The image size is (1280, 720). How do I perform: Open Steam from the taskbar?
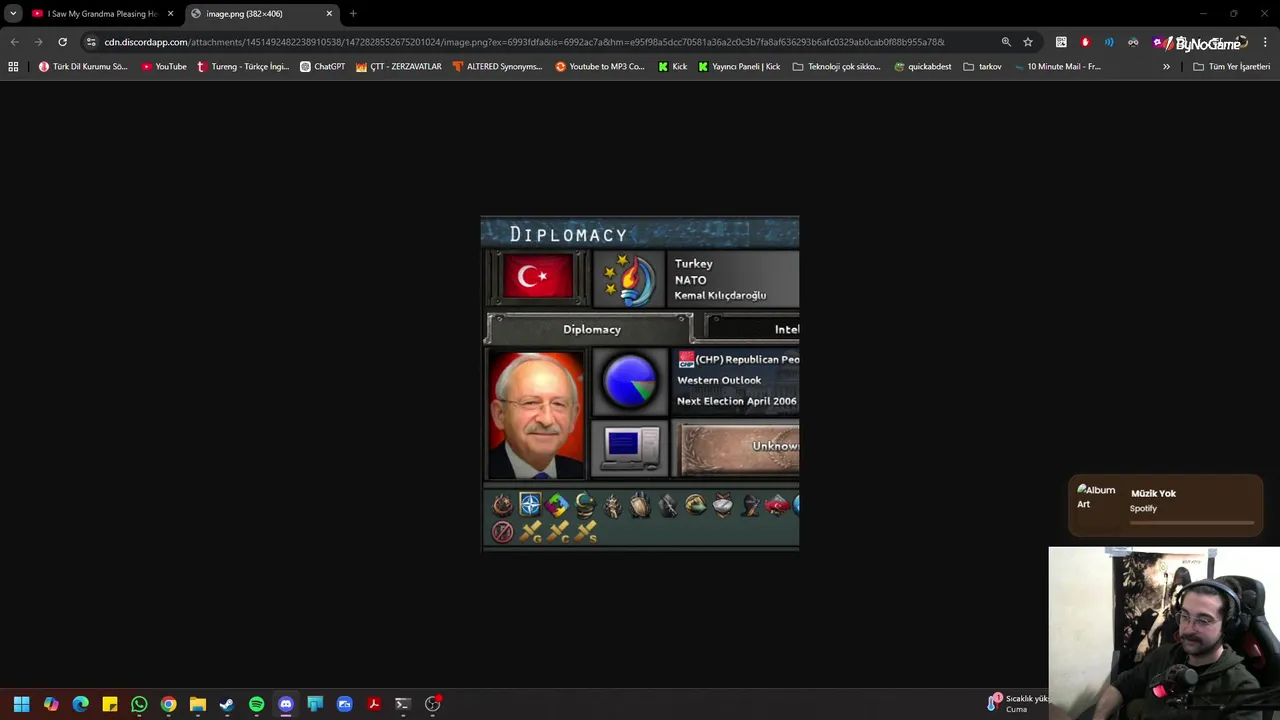(x=227, y=704)
